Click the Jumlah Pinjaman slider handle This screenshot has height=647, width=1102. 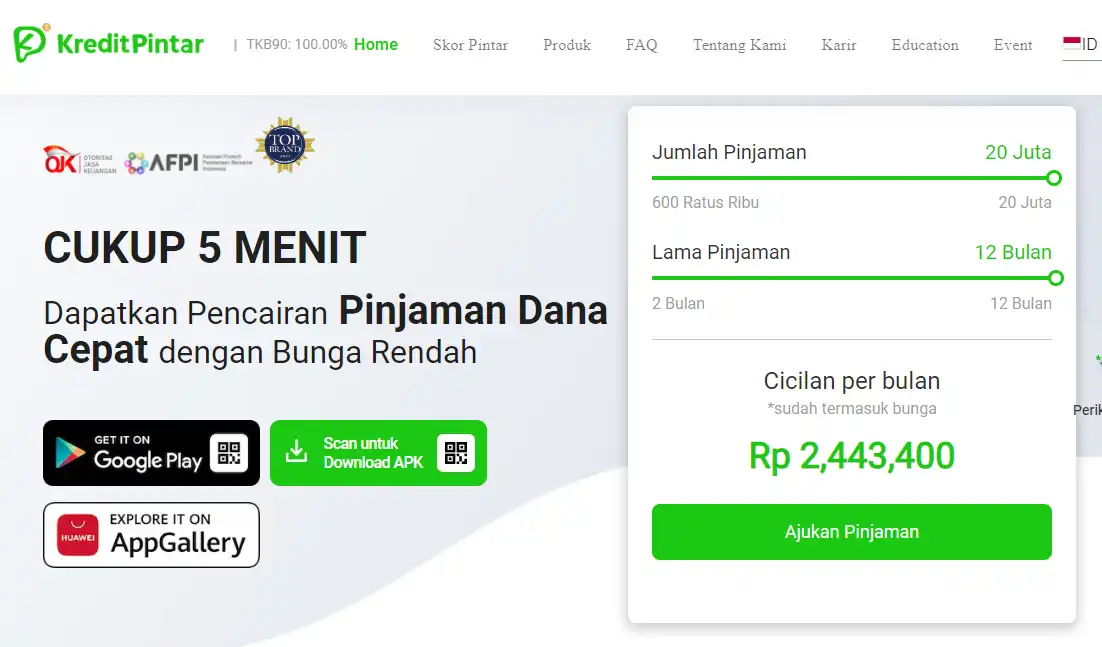pyautogui.click(x=1053, y=178)
